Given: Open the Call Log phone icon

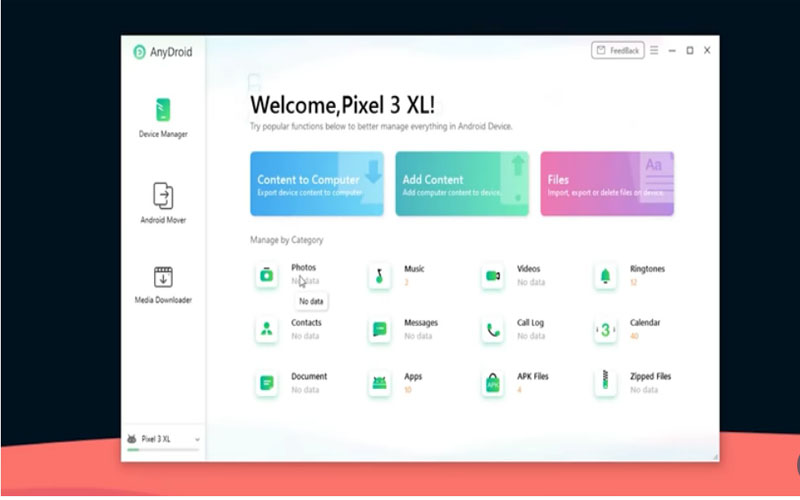Looking at the screenshot, I should pos(492,330).
